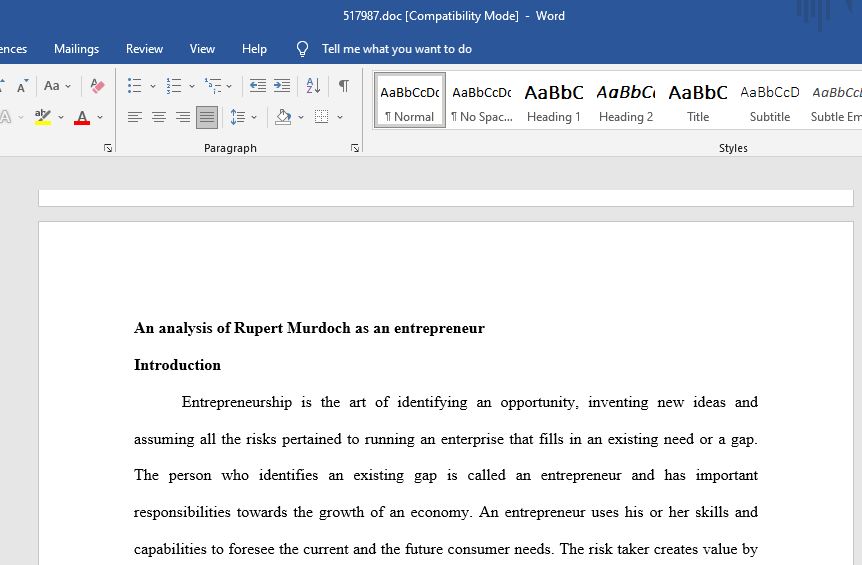Viewport: 862px width, 565px height.
Task: Apply the Heading 1 style
Action: tap(554, 101)
